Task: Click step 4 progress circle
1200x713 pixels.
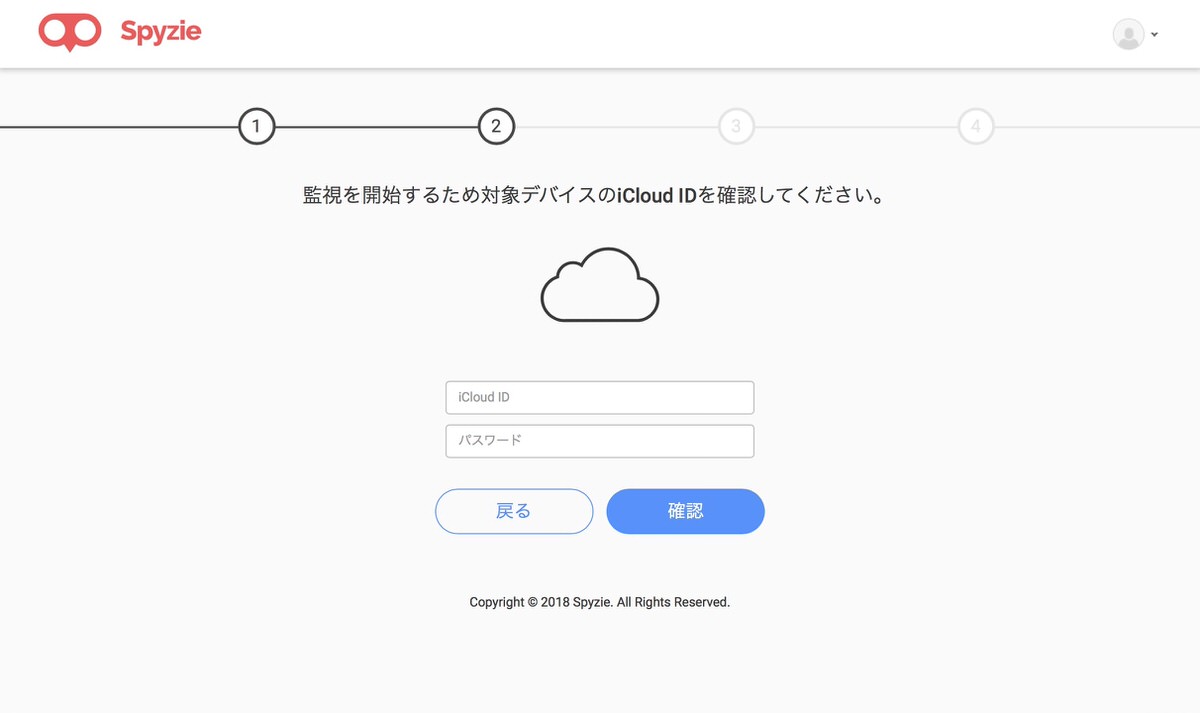Action: coord(976,126)
